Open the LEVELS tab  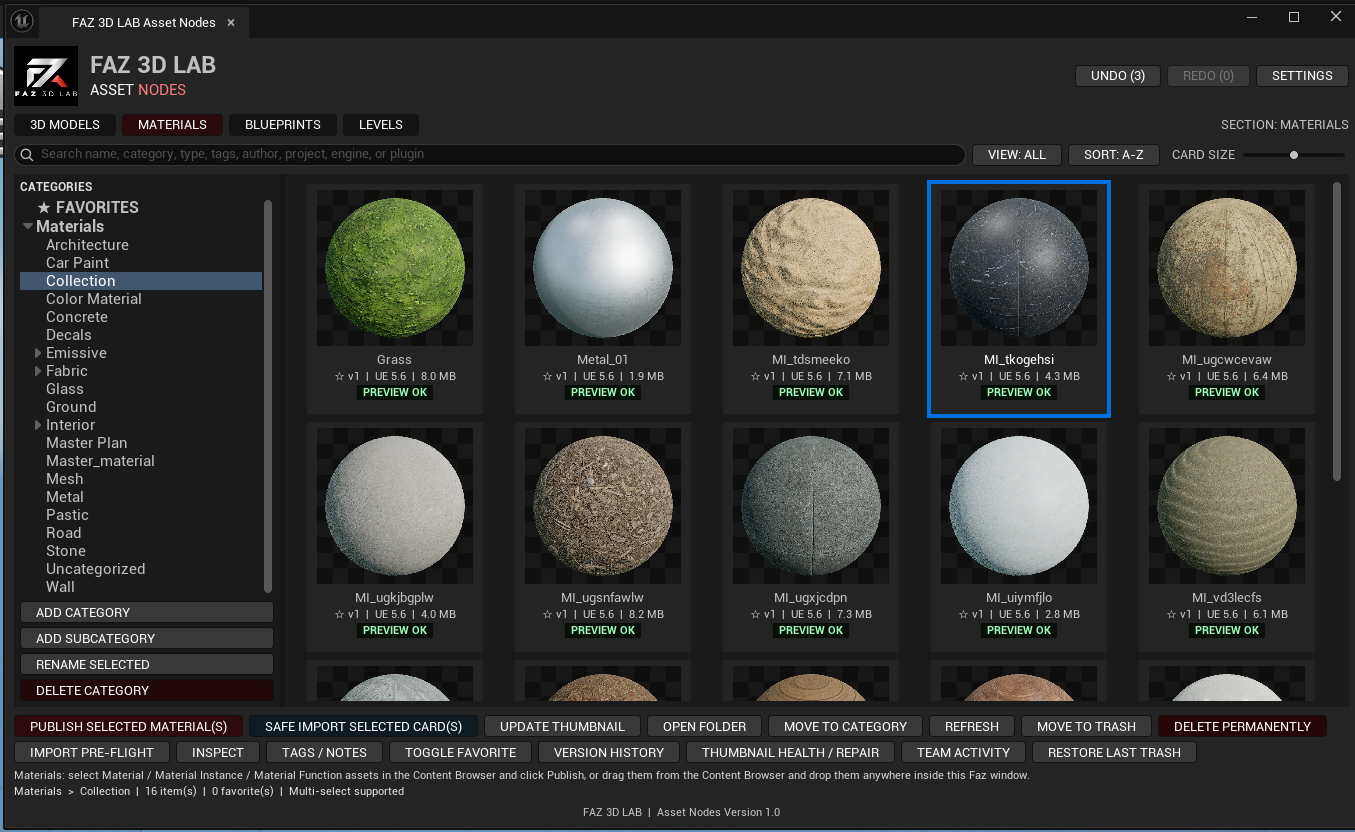point(381,125)
